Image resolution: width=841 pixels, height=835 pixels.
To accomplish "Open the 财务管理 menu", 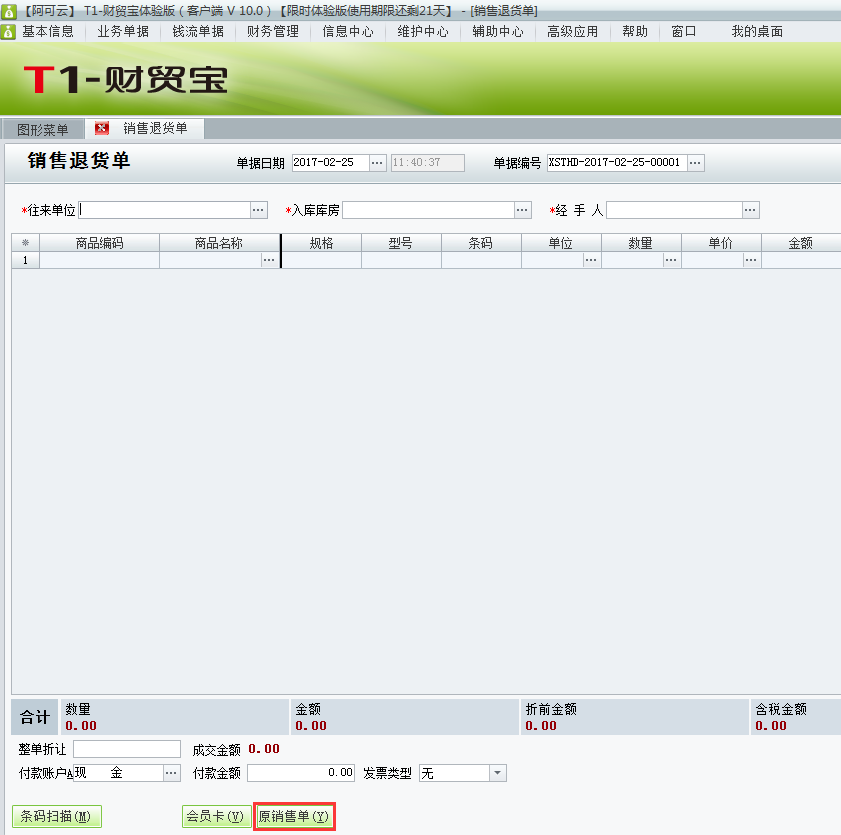I will 273,32.
